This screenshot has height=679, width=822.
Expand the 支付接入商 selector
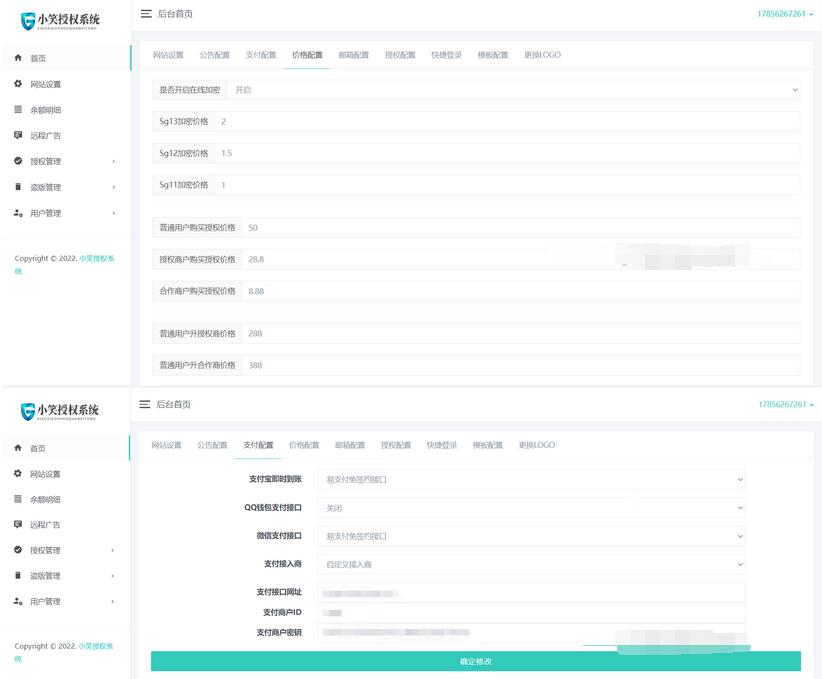(531, 564)
